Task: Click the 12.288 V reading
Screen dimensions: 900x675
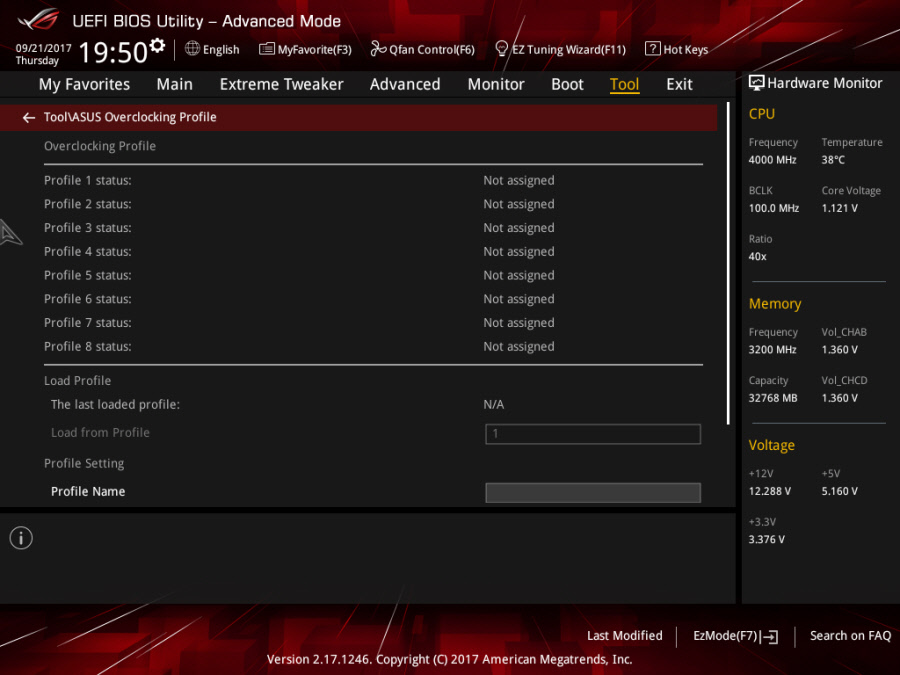Action: pos(770,491)
